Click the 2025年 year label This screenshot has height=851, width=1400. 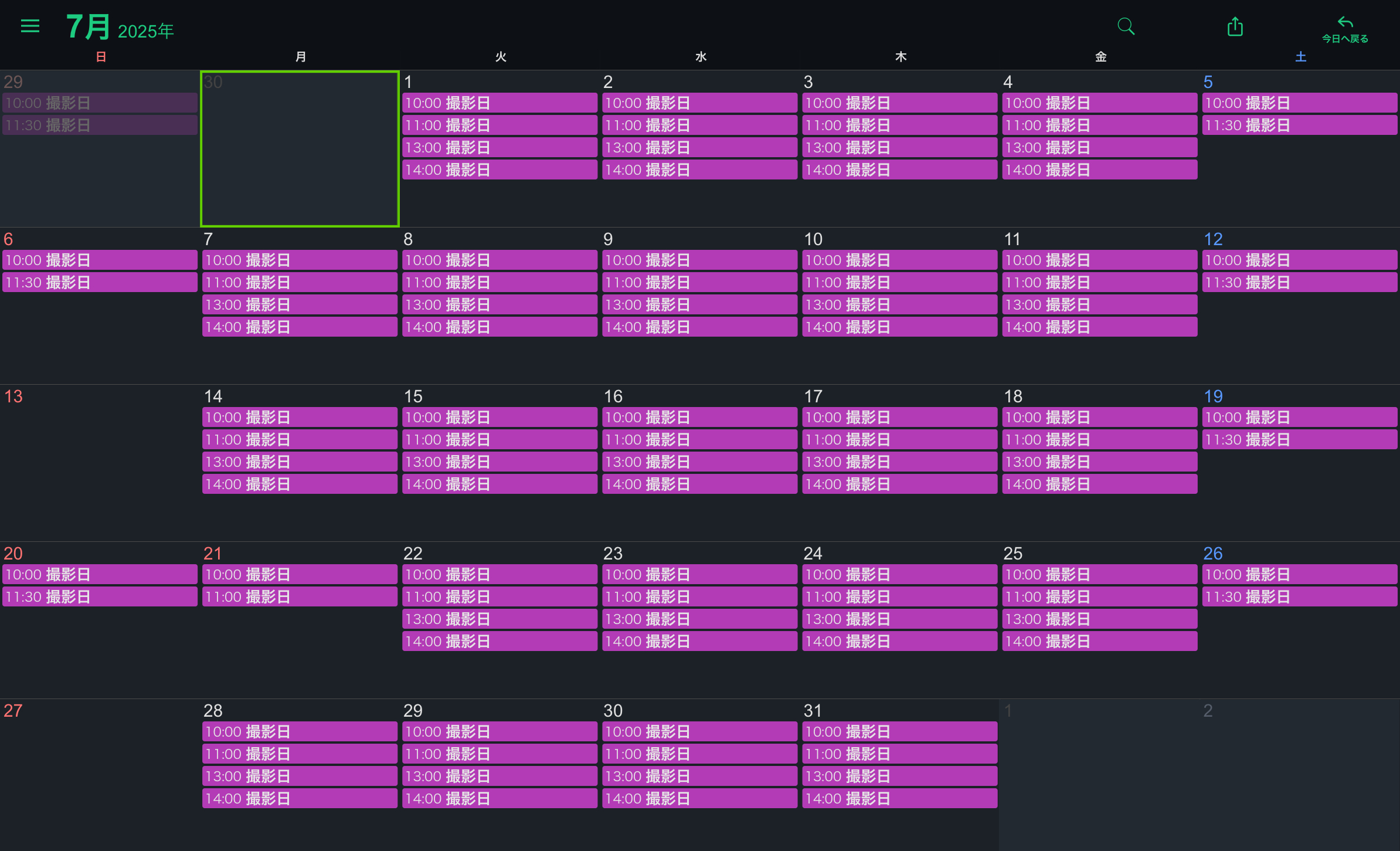point(145,31)
